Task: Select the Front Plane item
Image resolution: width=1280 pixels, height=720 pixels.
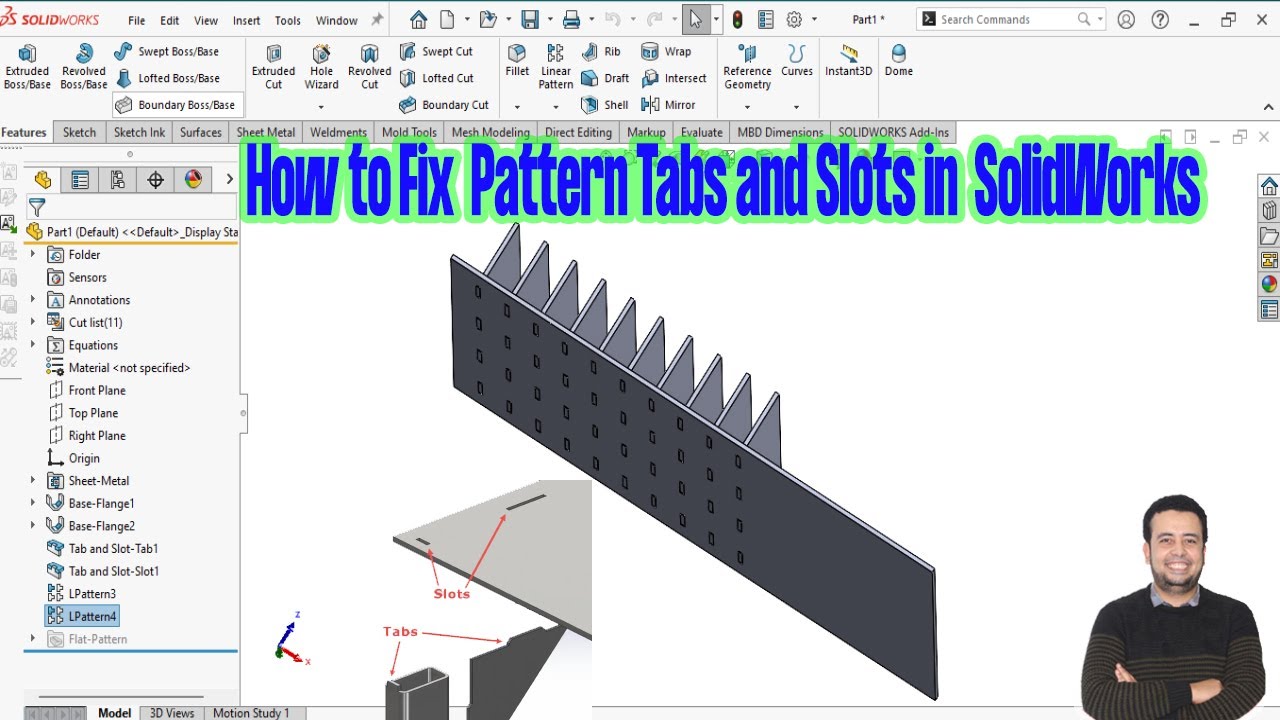Action: (x=87, y=390)
